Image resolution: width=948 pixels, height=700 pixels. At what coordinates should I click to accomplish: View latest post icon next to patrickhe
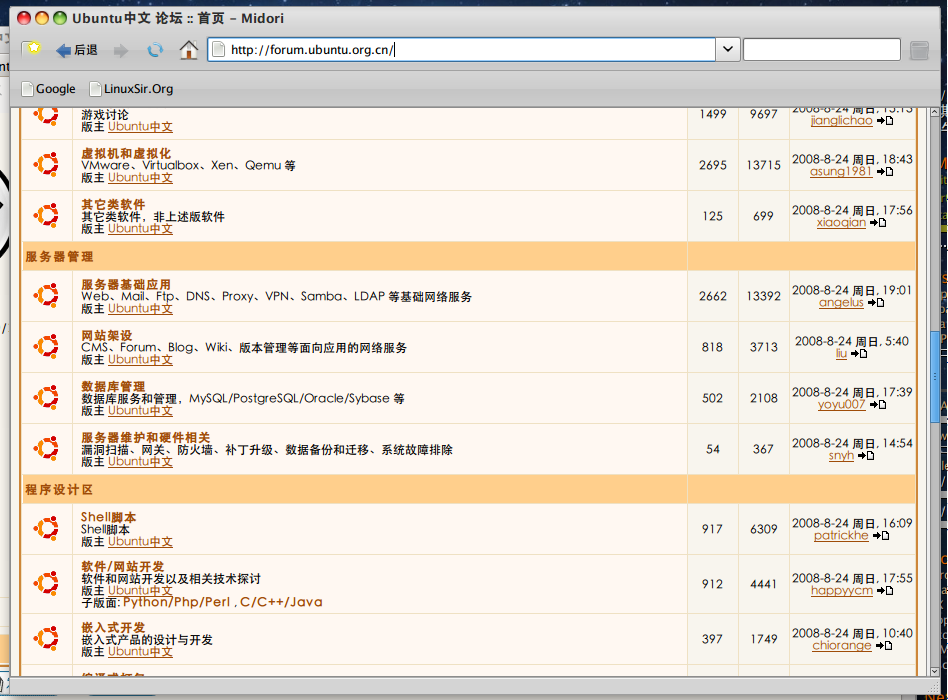click(881, 536)
